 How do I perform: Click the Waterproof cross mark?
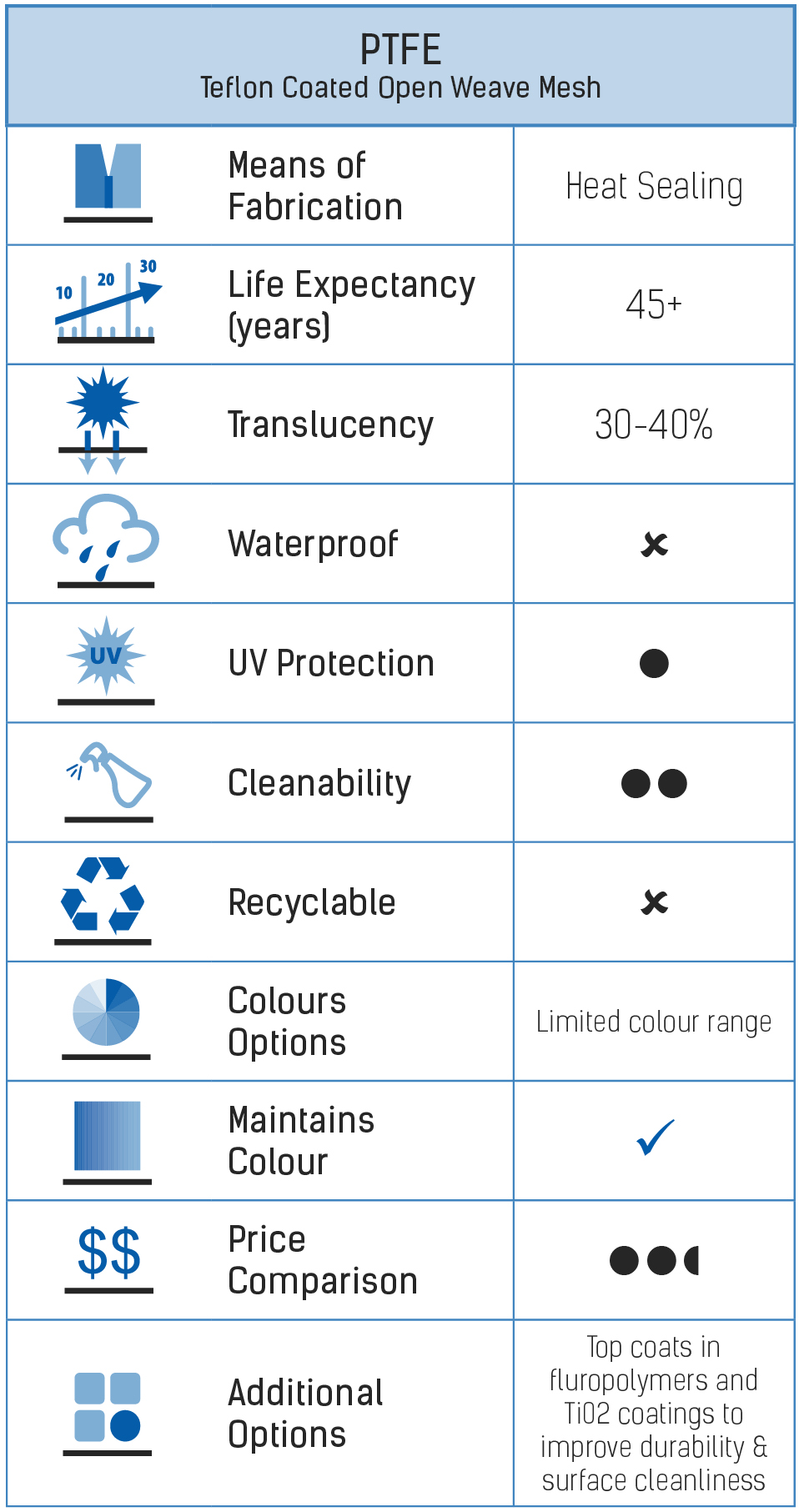coord(655,545)
